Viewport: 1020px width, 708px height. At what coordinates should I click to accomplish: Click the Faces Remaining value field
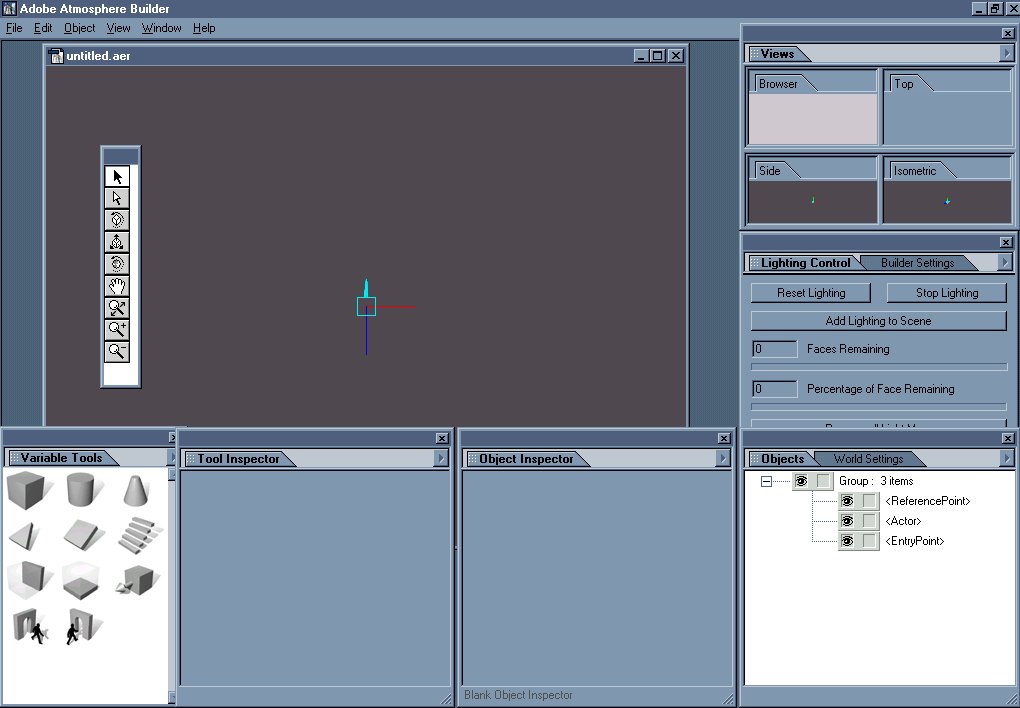tap(774, 349)
